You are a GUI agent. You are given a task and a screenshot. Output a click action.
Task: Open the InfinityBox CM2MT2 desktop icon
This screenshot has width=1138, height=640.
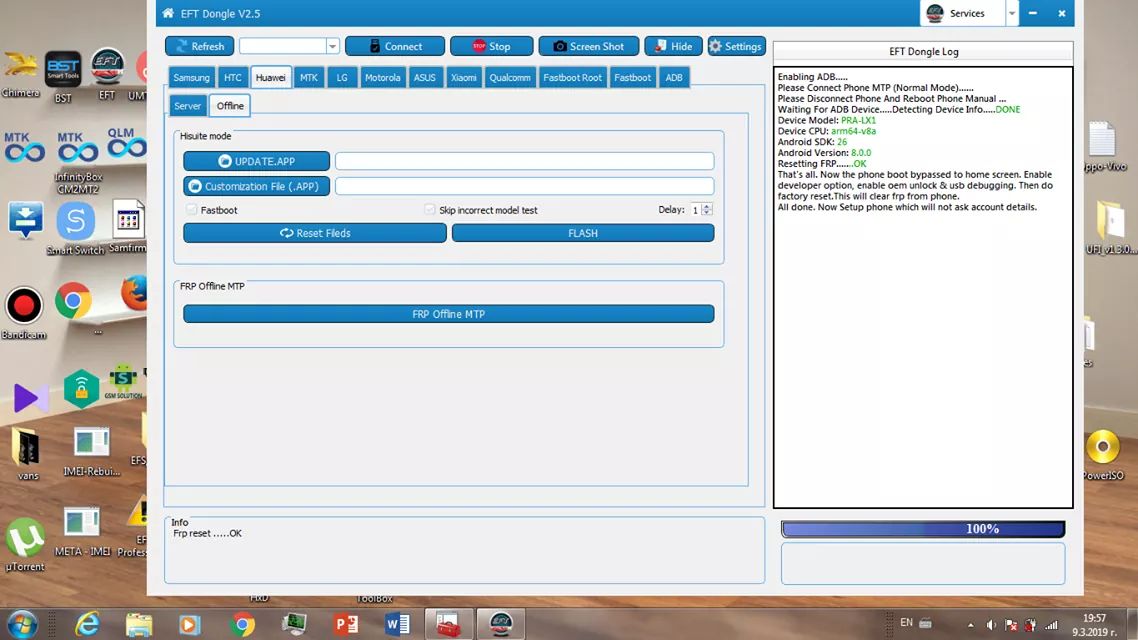coord(78,163)
